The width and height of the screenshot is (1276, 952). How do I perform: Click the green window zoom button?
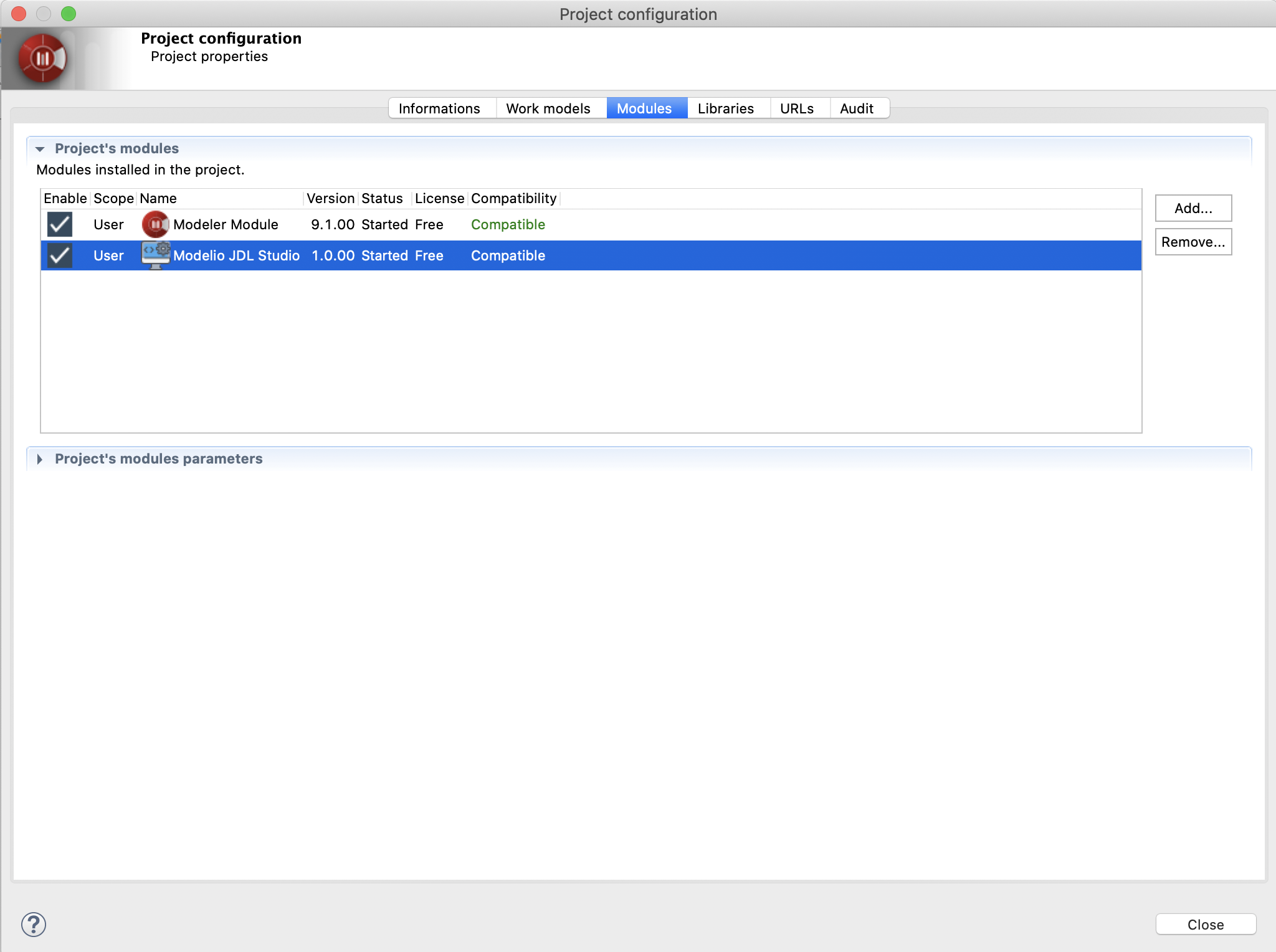(69, 14)
